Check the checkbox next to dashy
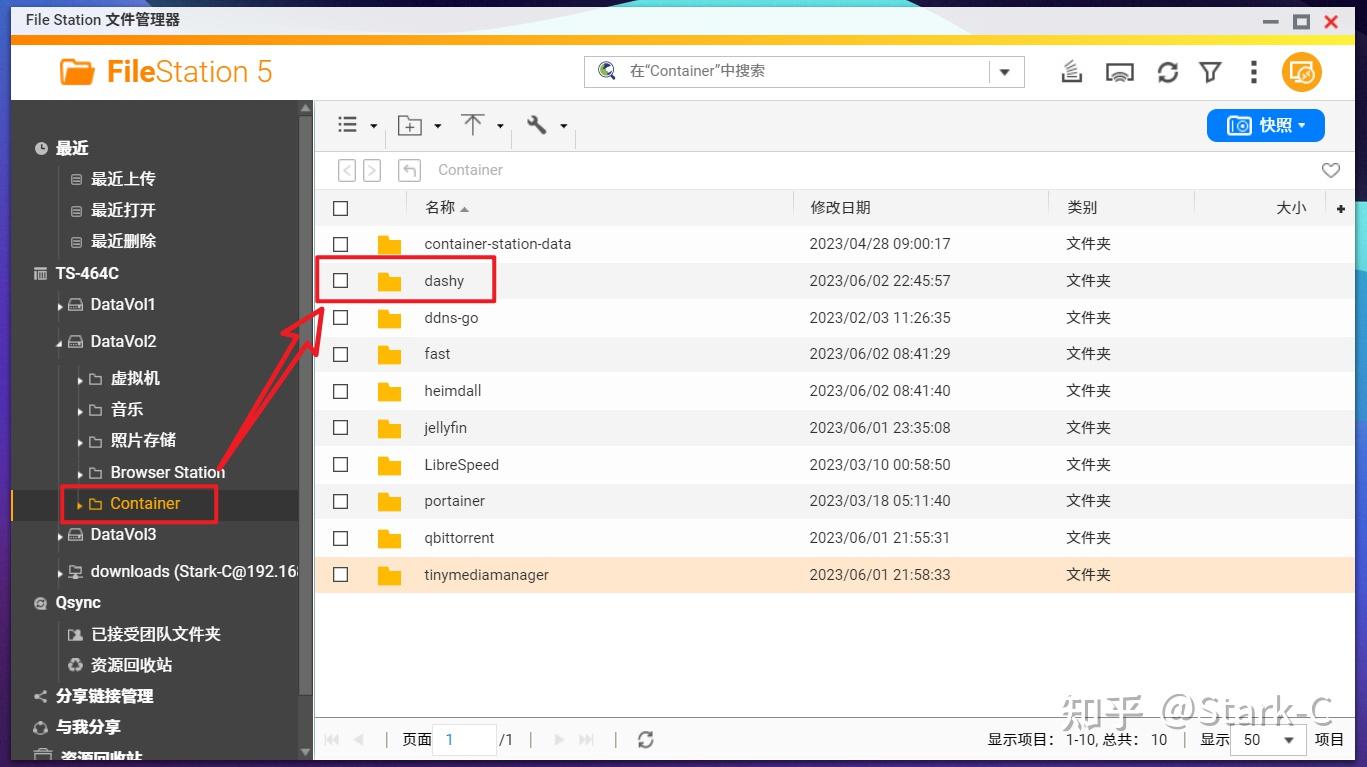Viewport: 1367px width, 767px height. click(x=340, y=281)
